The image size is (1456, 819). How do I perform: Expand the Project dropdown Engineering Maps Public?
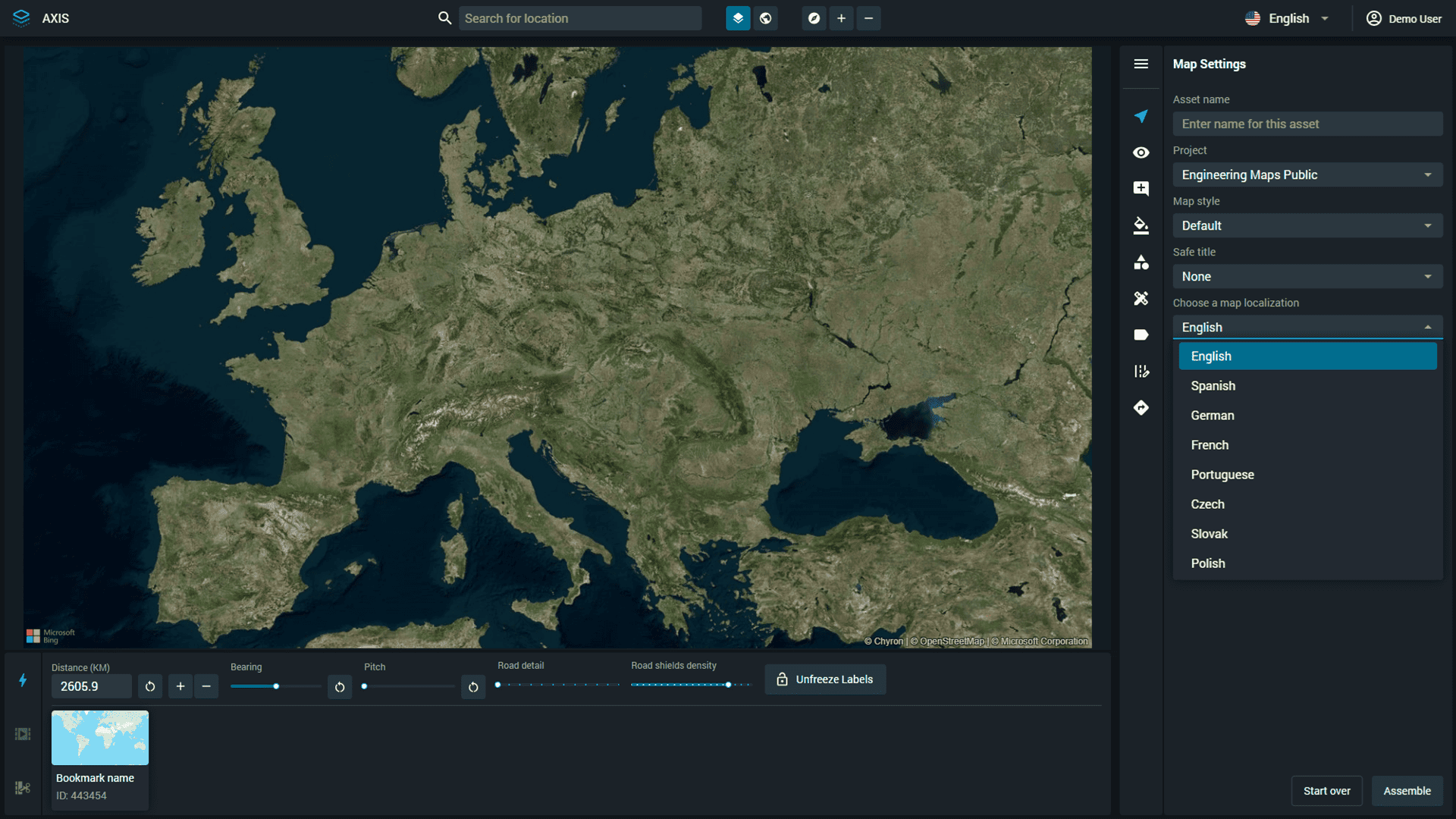(x=1307, y=175)
